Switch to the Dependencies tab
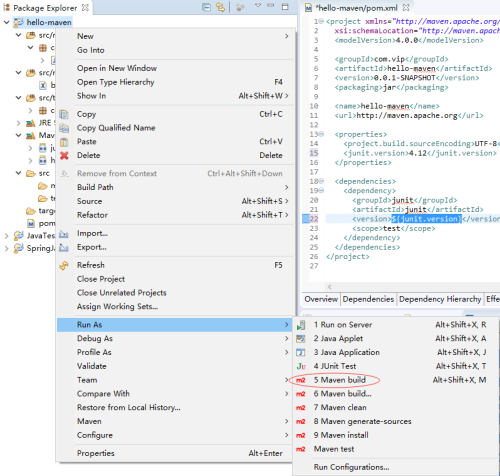The image size is (500, 476). tap(368, 299)
